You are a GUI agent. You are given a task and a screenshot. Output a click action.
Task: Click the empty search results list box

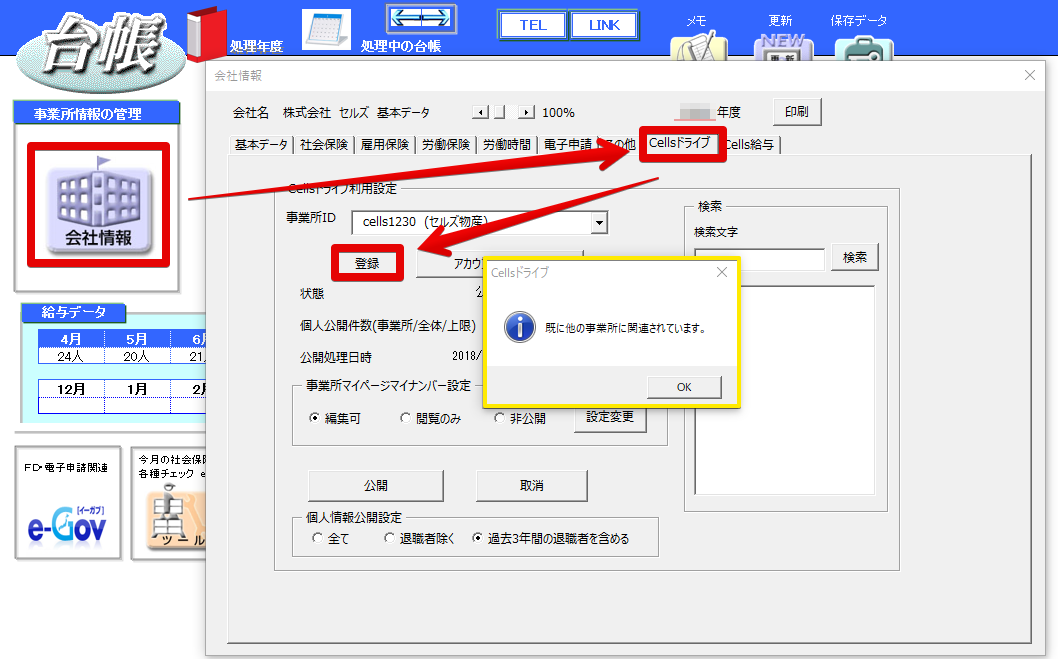point(785,390)
